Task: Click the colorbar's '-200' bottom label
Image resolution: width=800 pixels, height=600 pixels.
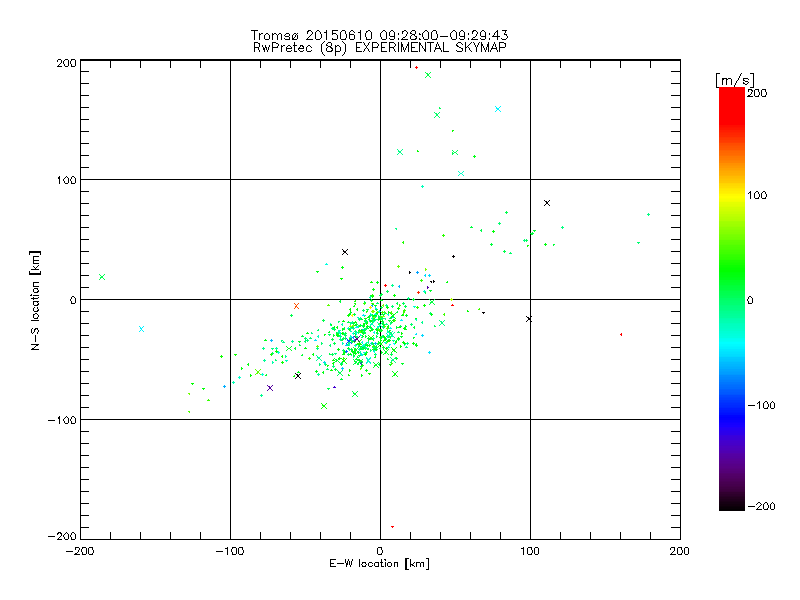Action: pyautogui.click(x=761, y=506)
